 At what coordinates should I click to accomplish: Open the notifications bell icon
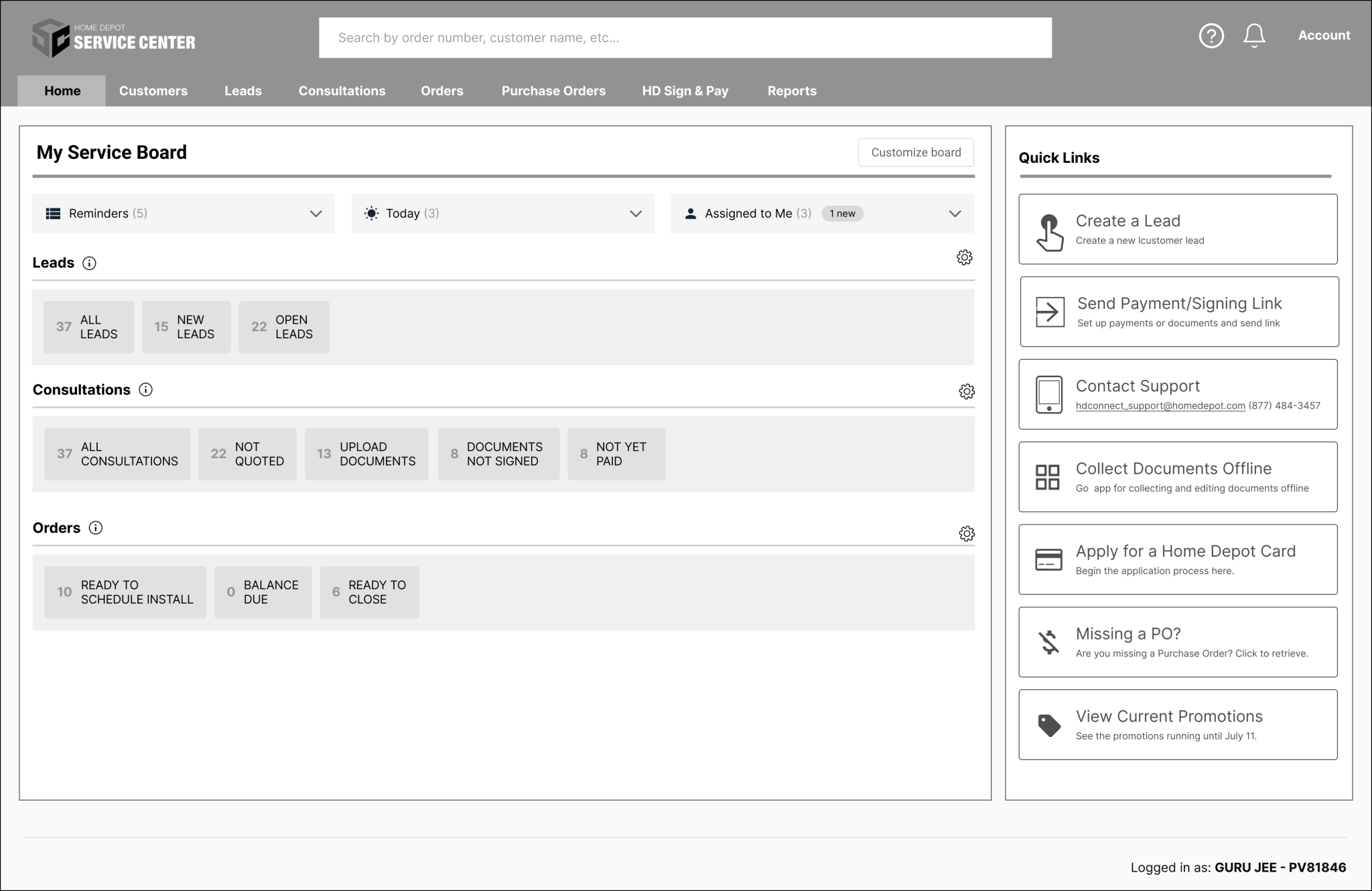point(1254,36)
